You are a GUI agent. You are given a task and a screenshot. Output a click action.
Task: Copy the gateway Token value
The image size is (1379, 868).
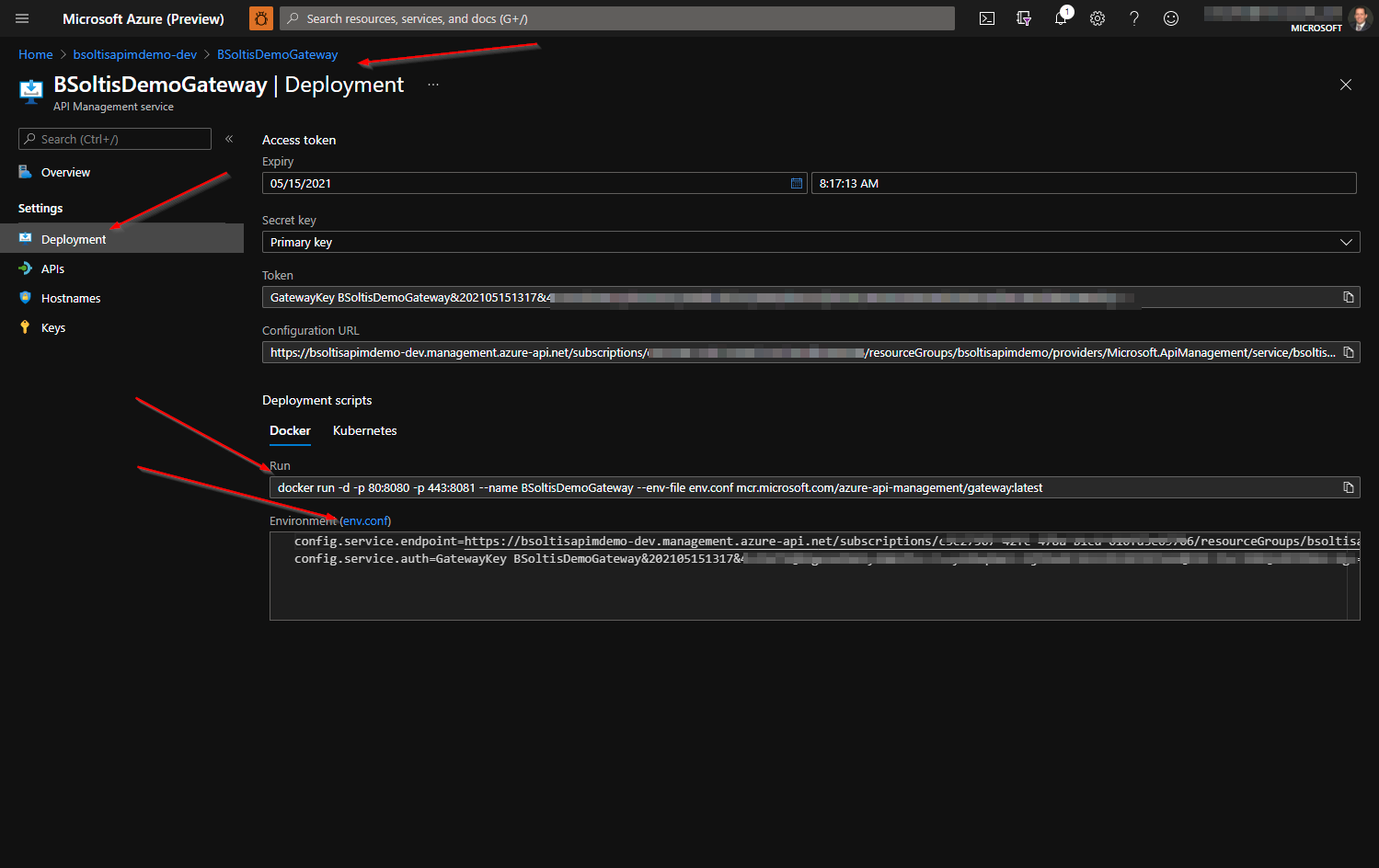1349,296
